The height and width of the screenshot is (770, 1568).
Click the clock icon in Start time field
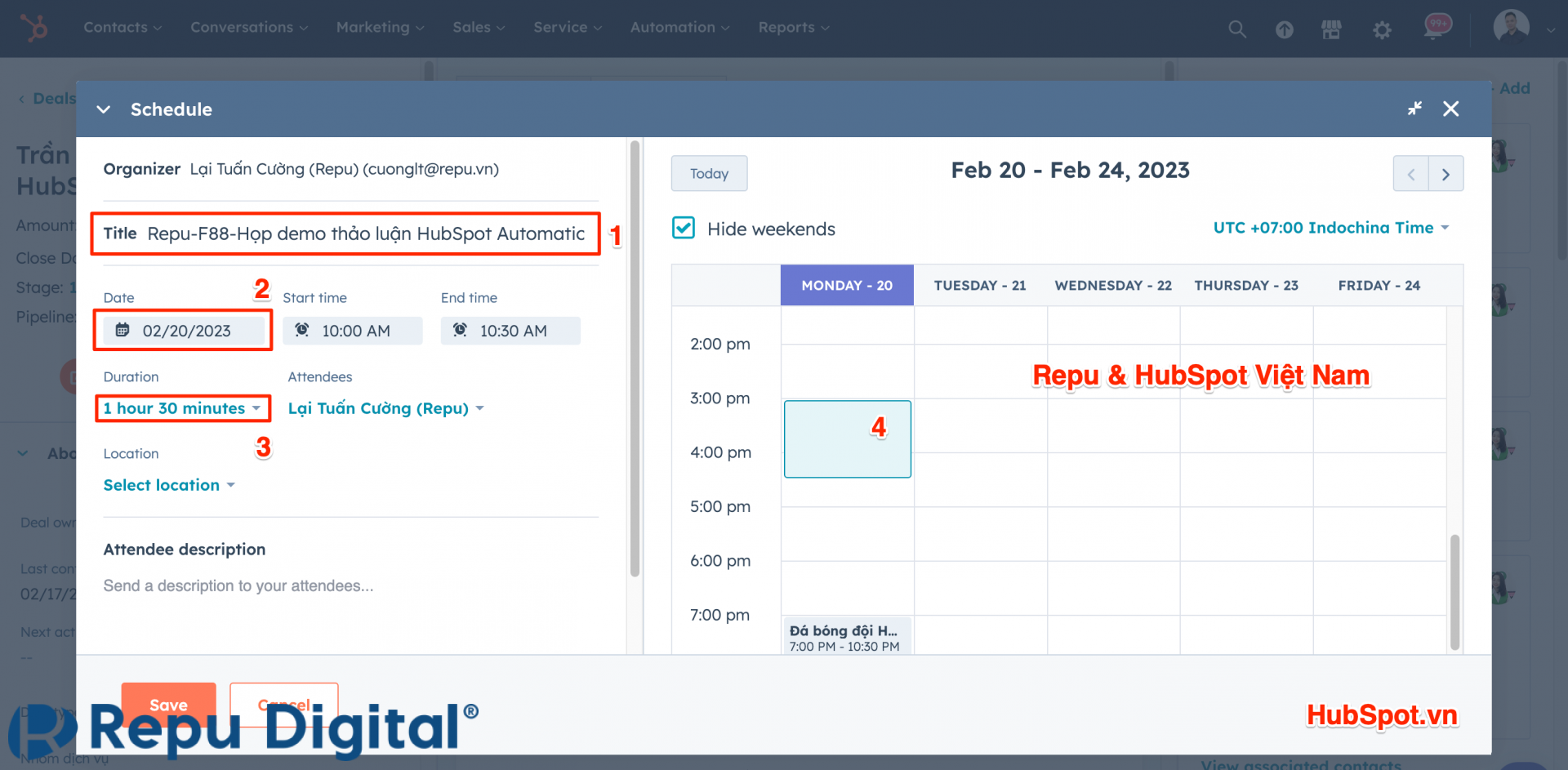(301, 330)
